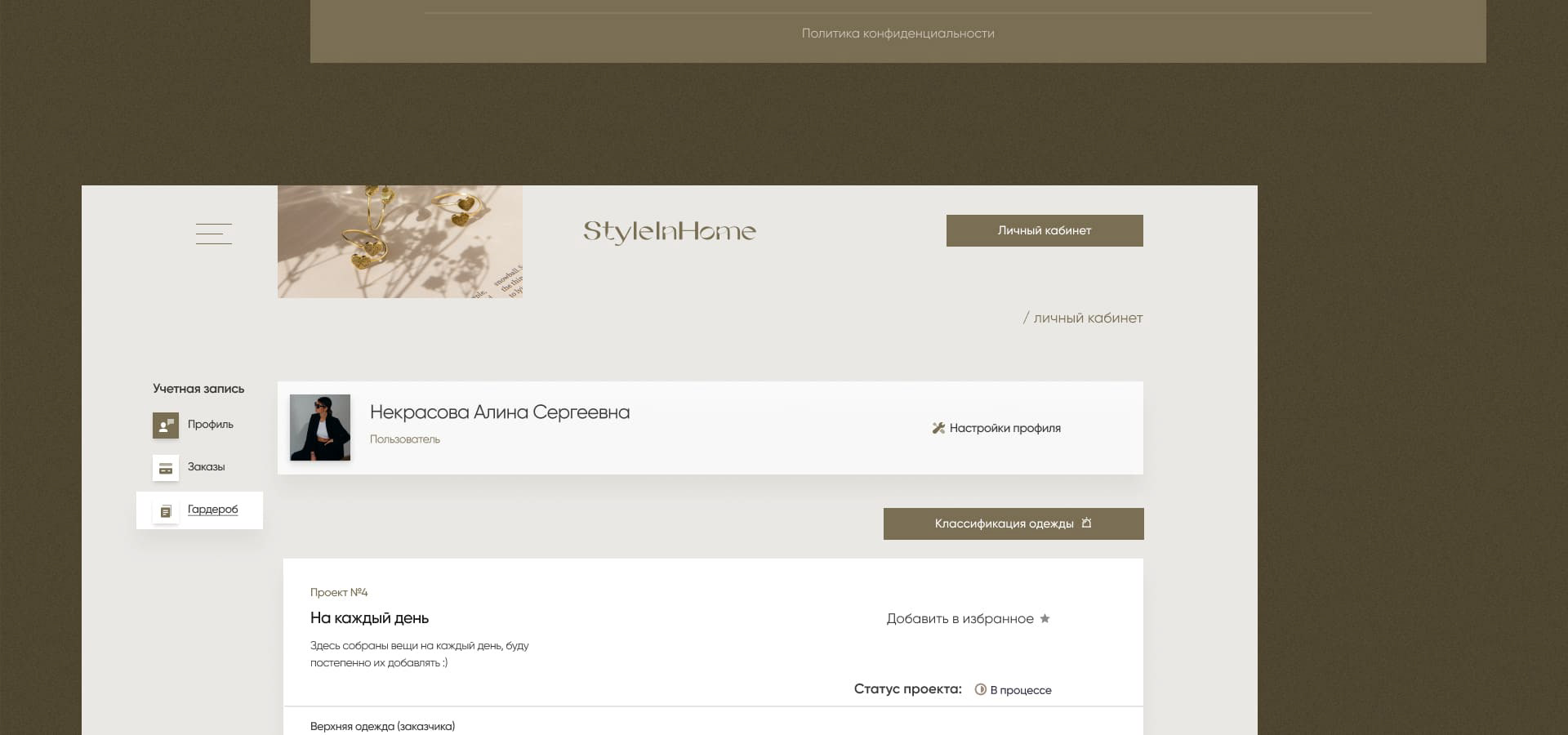Click the icon inside Классификация одежды button

[x=1086, y=523]
